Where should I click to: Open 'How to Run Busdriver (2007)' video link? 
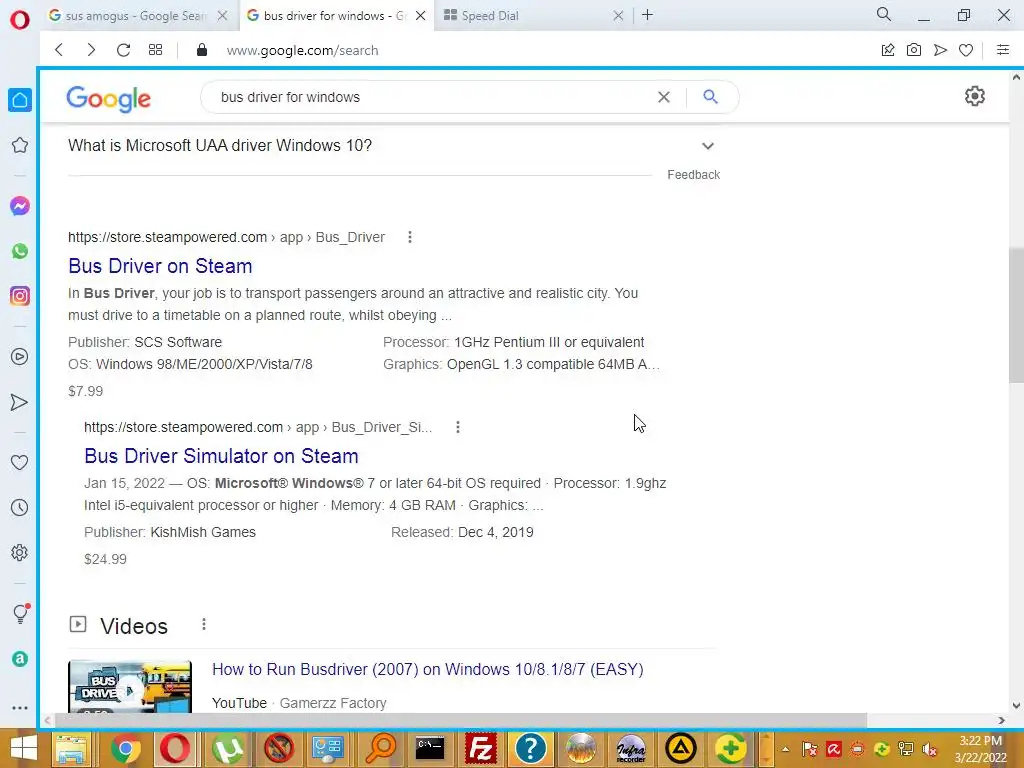428,669
